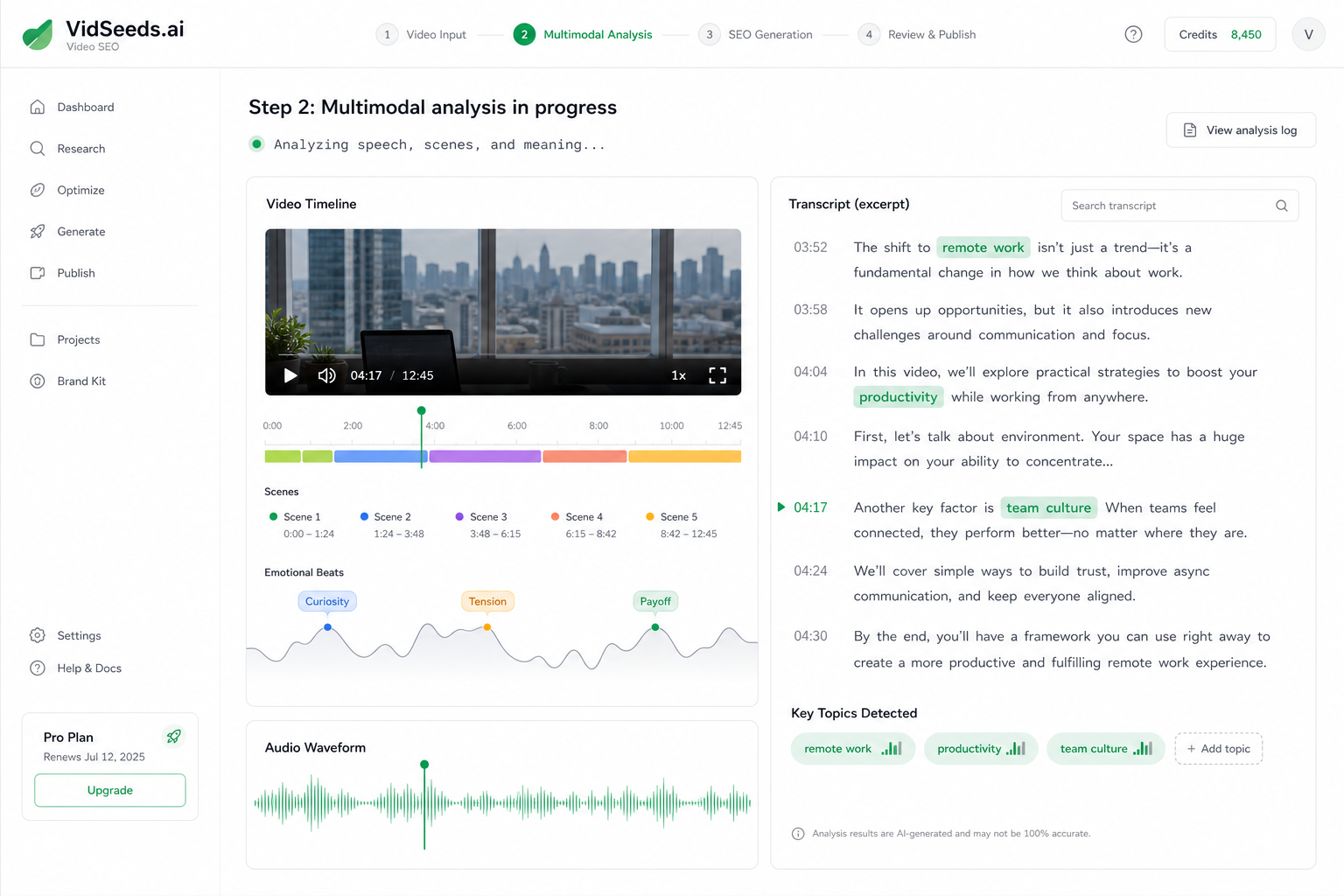Open the help question mark icon
Screen dimensions: 1344x896
click(x=1133, y=34)
